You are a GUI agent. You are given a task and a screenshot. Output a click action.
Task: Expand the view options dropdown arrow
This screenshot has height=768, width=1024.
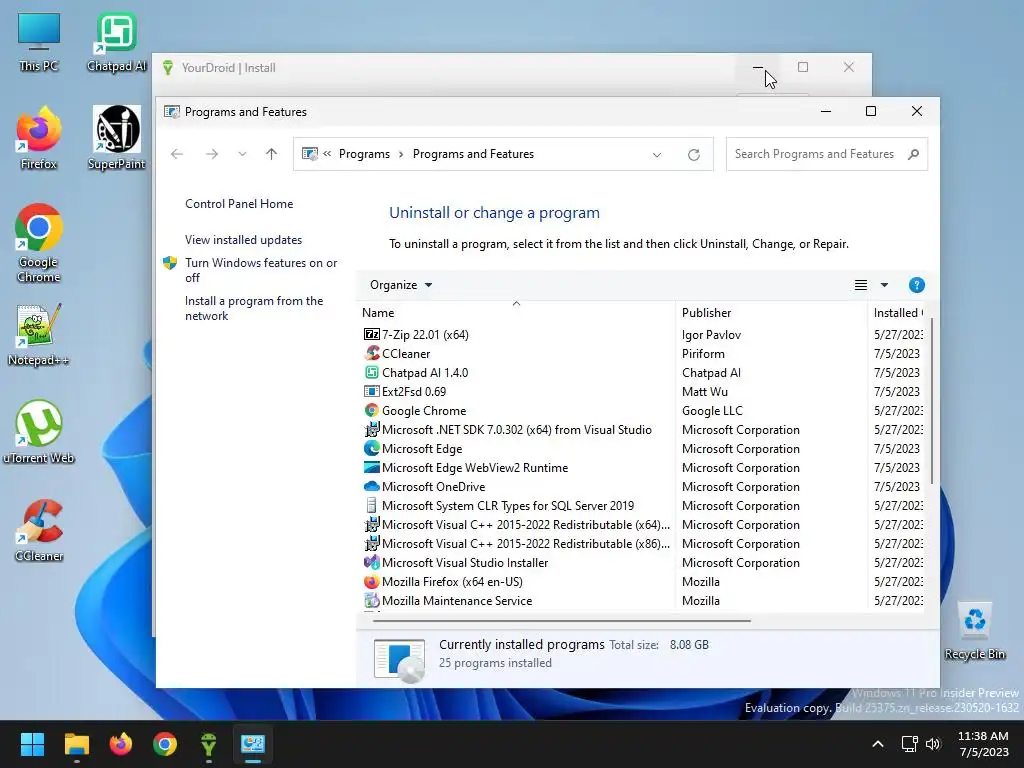pos(884,285)
